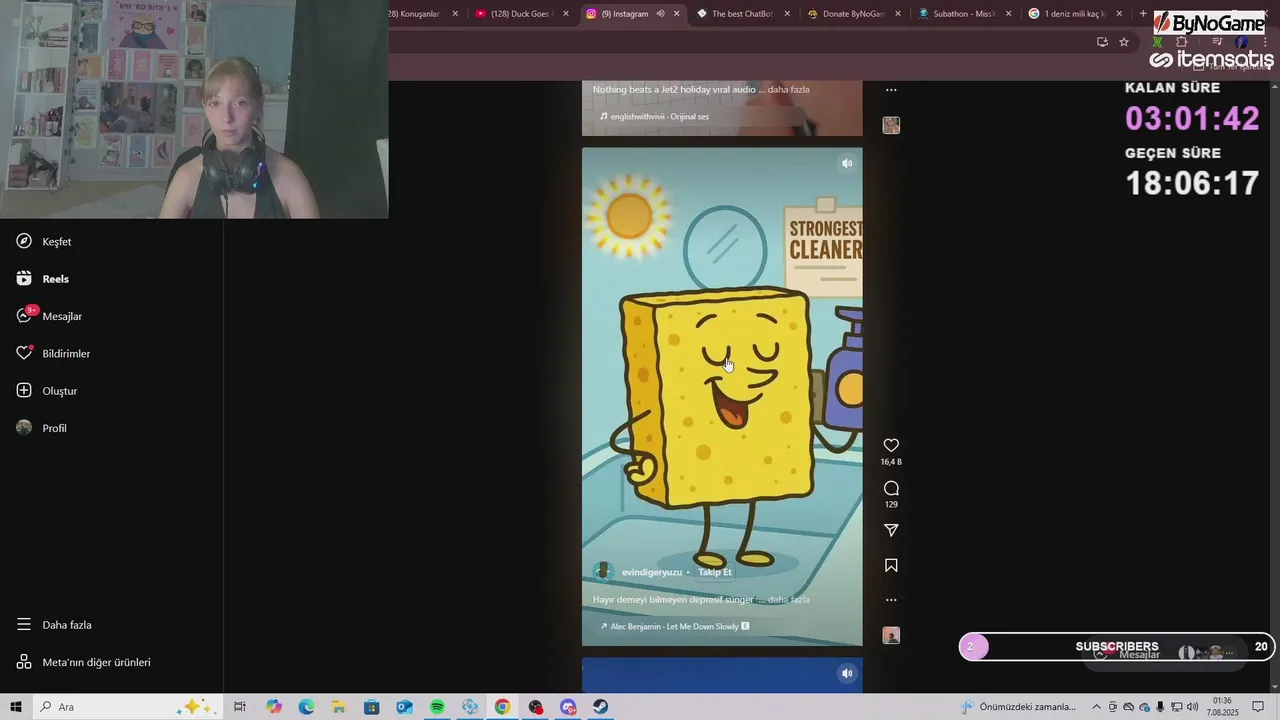Open Task View on the taskbar
This screenshot has width=1280, height=720.
pos(240,707)
